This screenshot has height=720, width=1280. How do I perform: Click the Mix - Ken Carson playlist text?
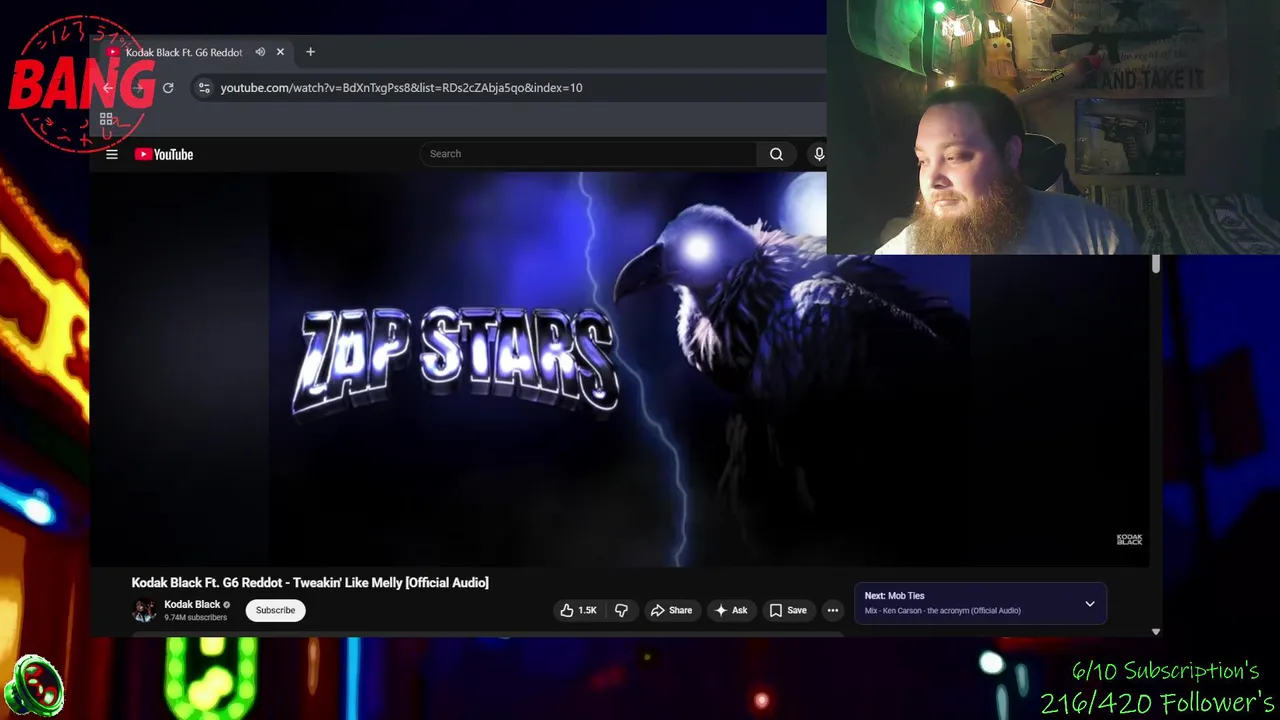click(943, 611)
